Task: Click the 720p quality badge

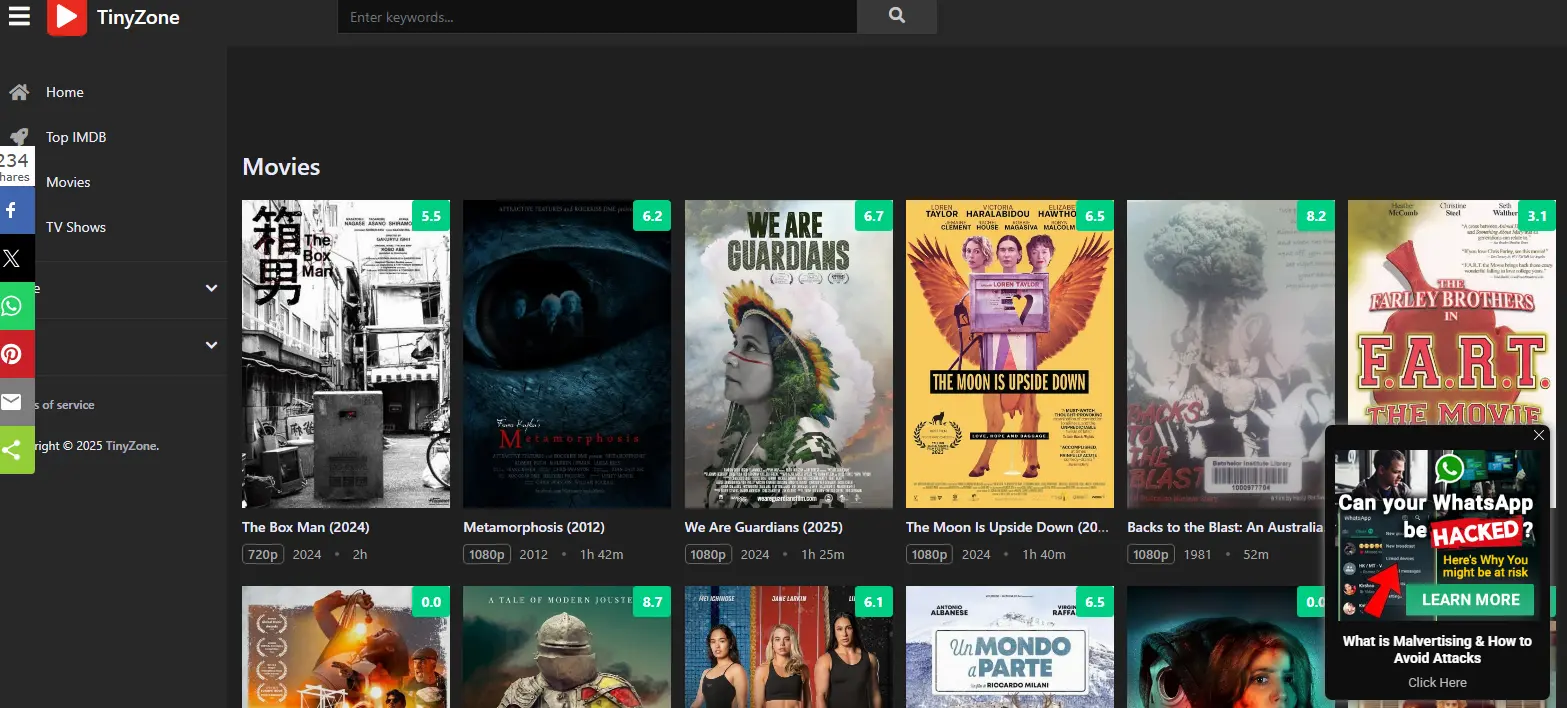Action: click(x=263, y=554)
